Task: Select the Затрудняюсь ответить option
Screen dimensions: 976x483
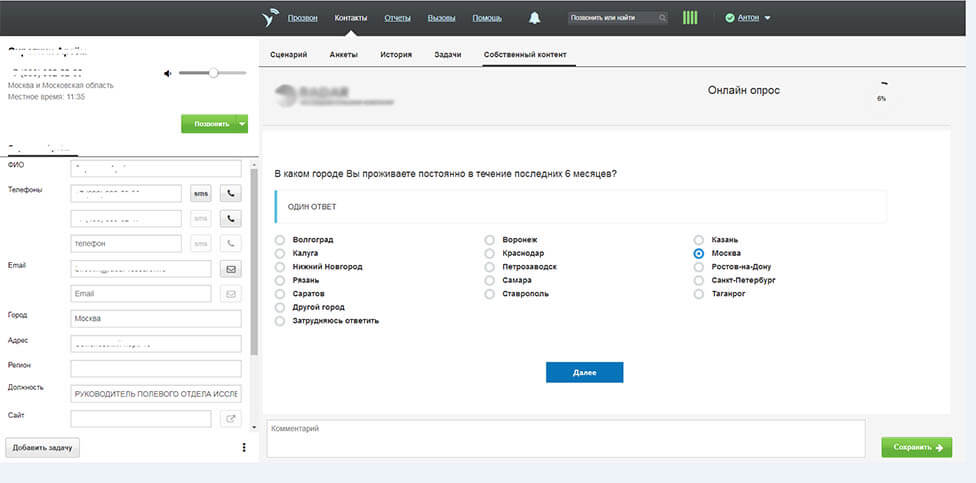Action: [280, 321]
